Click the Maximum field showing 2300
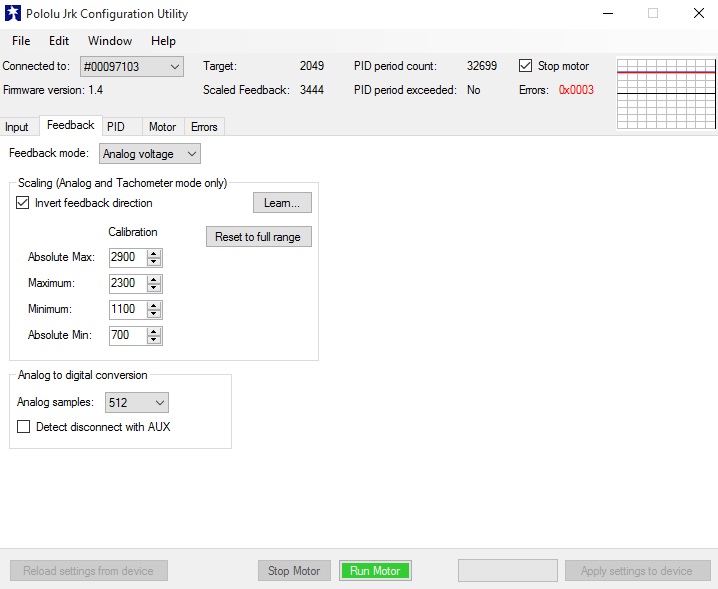 [128, 284]
